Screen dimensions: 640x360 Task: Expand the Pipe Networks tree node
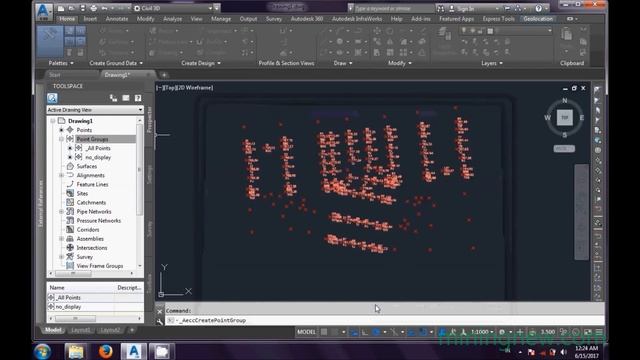tap(61, 211)
